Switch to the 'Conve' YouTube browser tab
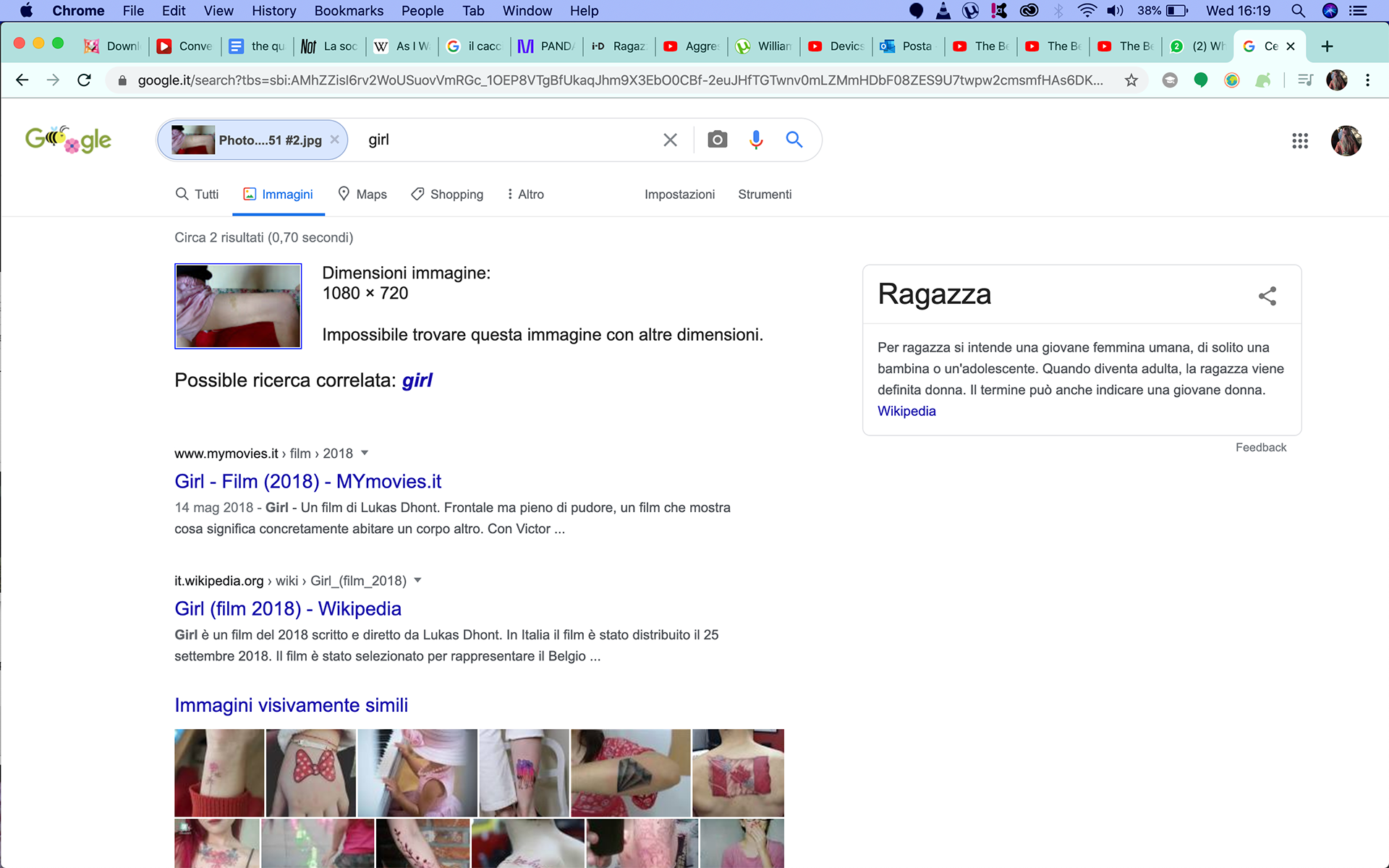This screenshot has width=1389, height=868. [185, 46]
